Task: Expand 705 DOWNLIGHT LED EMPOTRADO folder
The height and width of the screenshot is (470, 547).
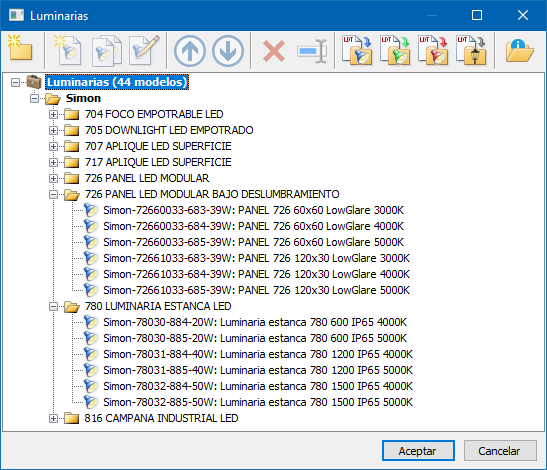Action: pyautogui.click(x=53, y=130)
